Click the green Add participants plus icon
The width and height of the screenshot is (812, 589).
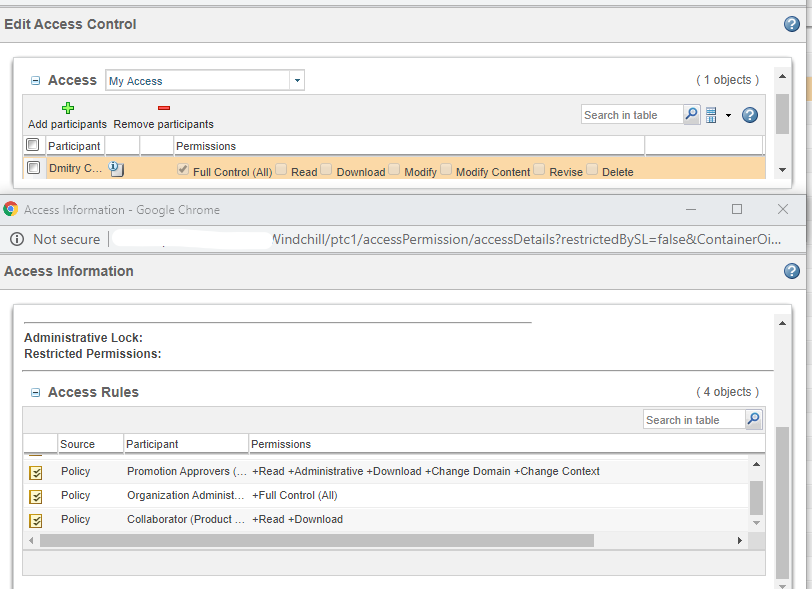coord(67,108)
